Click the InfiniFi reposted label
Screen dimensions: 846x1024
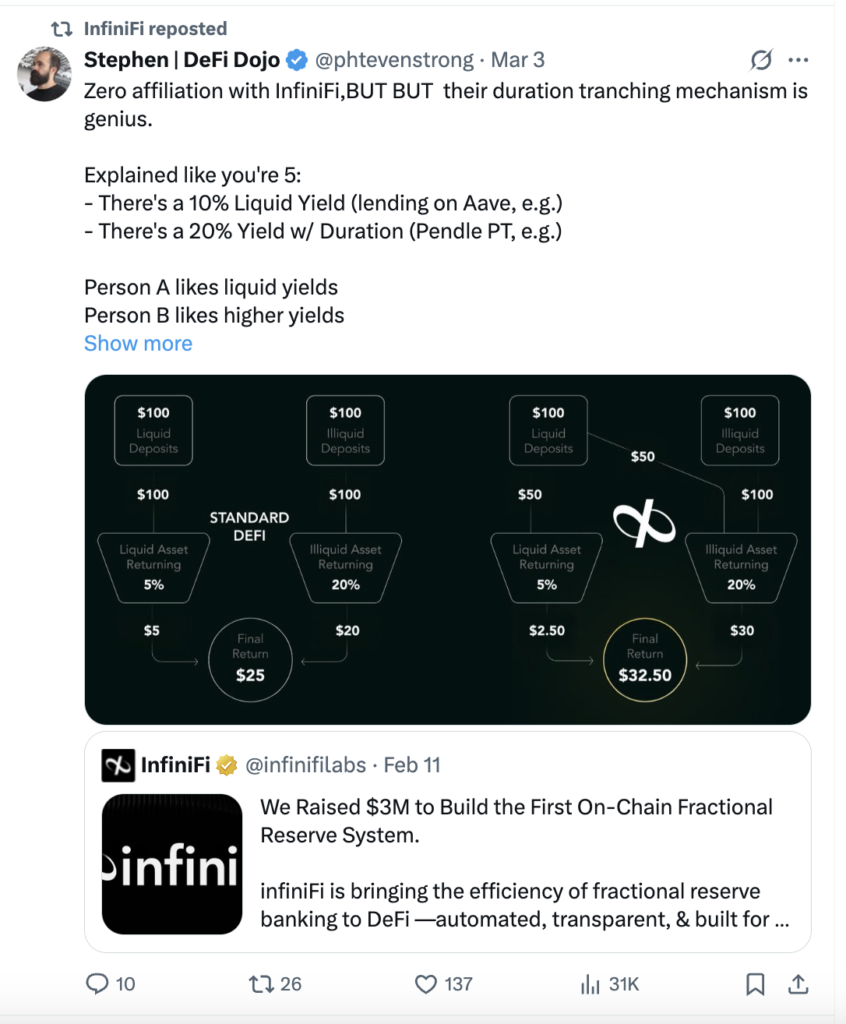[155, 29]
